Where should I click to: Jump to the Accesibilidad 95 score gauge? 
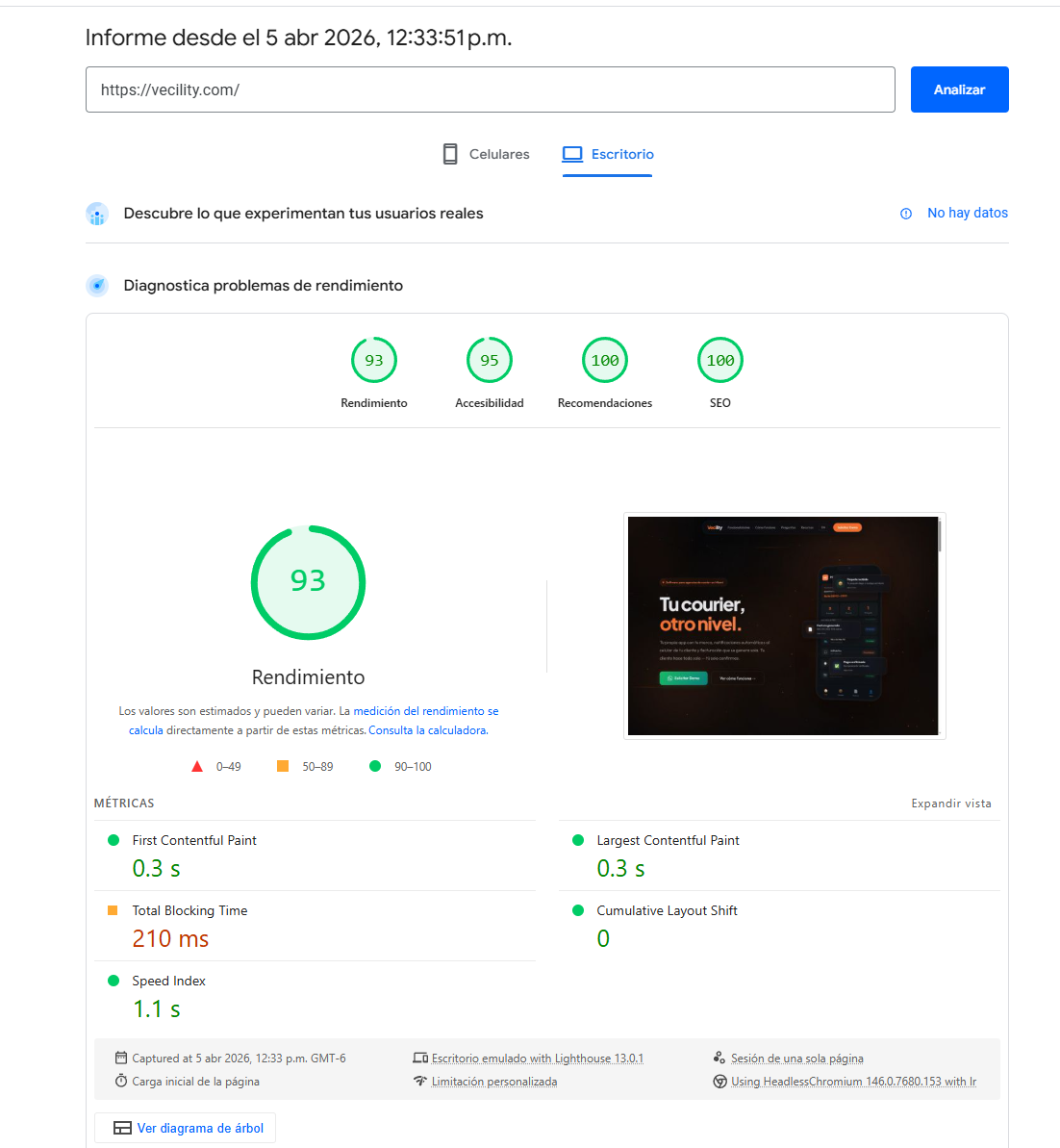click(x=489, y=372)
